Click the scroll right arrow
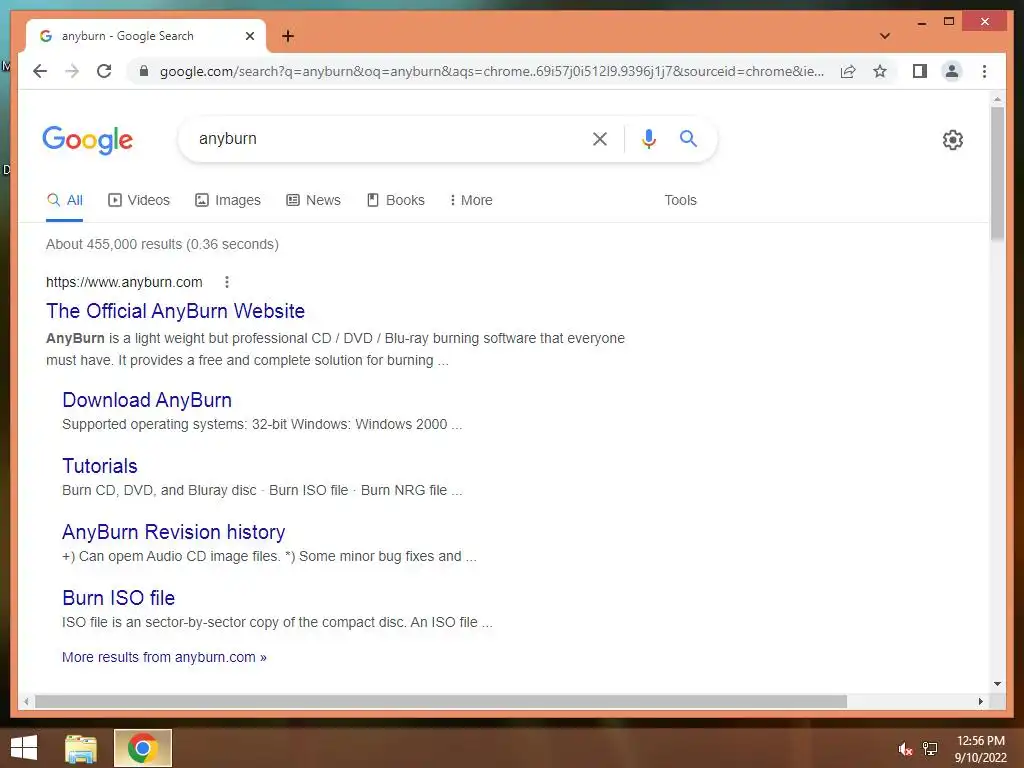The width and height of the screenshot is (1024, 768). pyautogui.click(x=980, y=701)
